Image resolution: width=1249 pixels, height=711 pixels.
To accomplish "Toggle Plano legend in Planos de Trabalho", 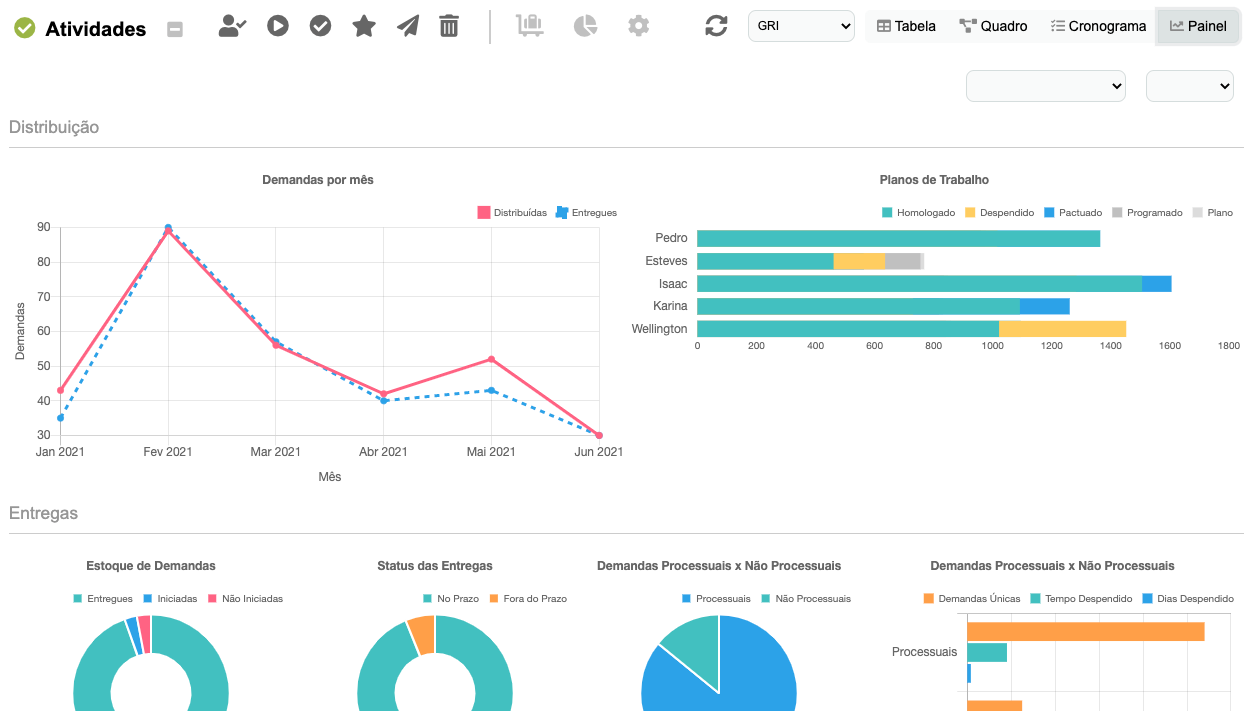I will [1212, 213].
